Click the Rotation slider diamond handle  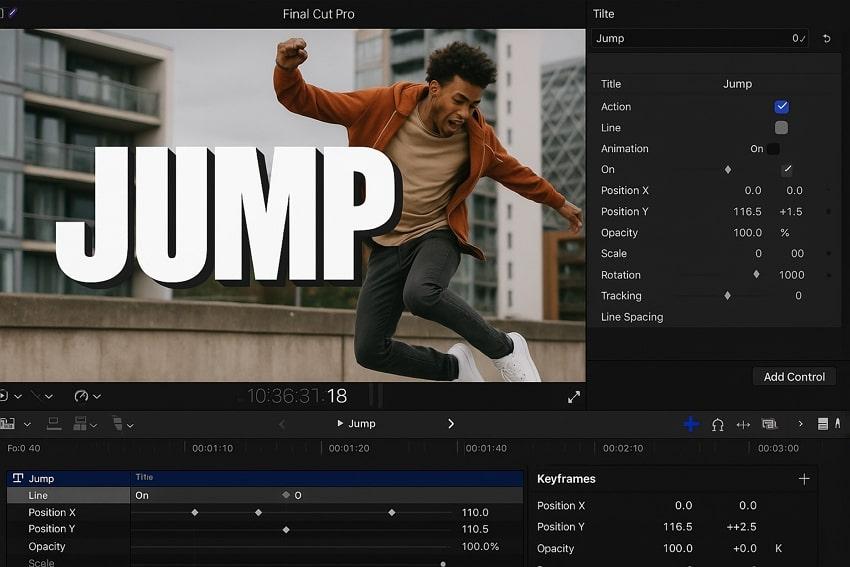point(756,275)
